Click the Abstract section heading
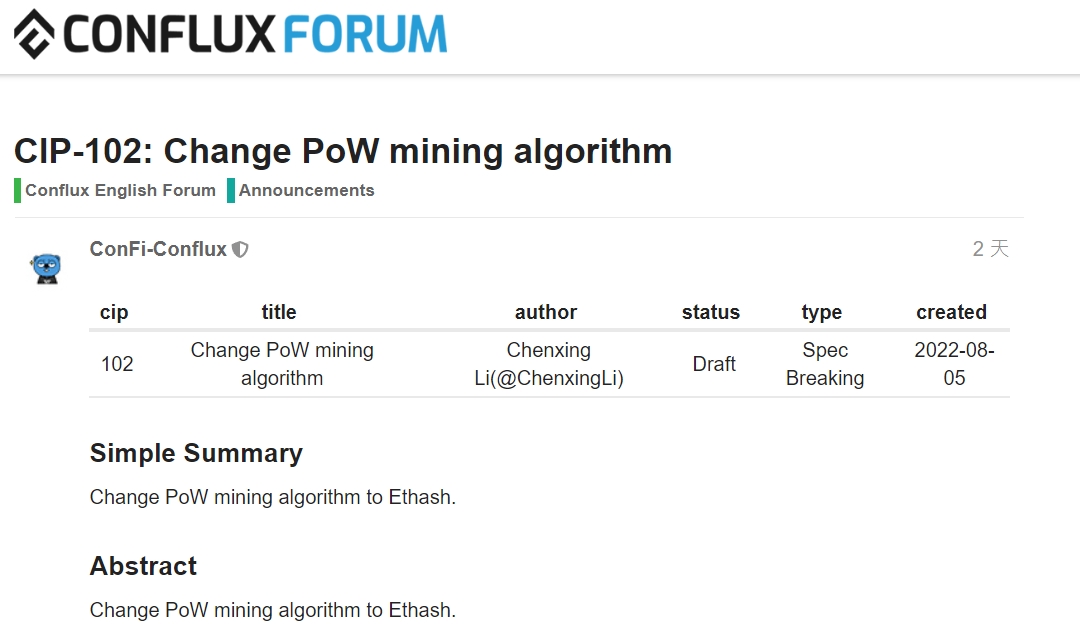The height and width of the screenshot is (638, 1080). coord(143,566)
